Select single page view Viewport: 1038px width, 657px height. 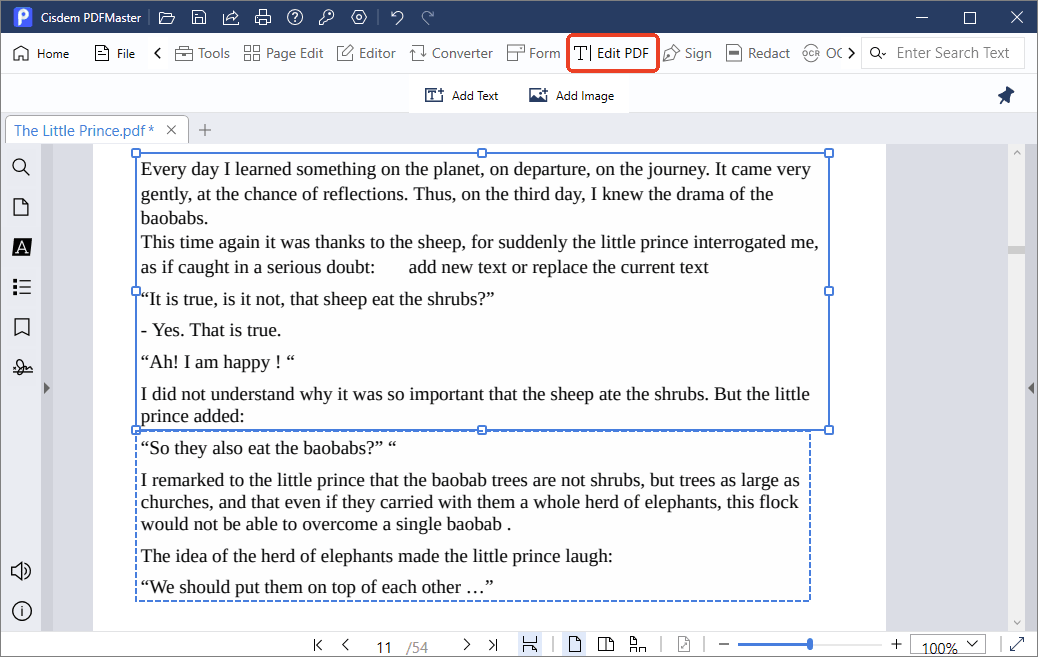point(575,644)
